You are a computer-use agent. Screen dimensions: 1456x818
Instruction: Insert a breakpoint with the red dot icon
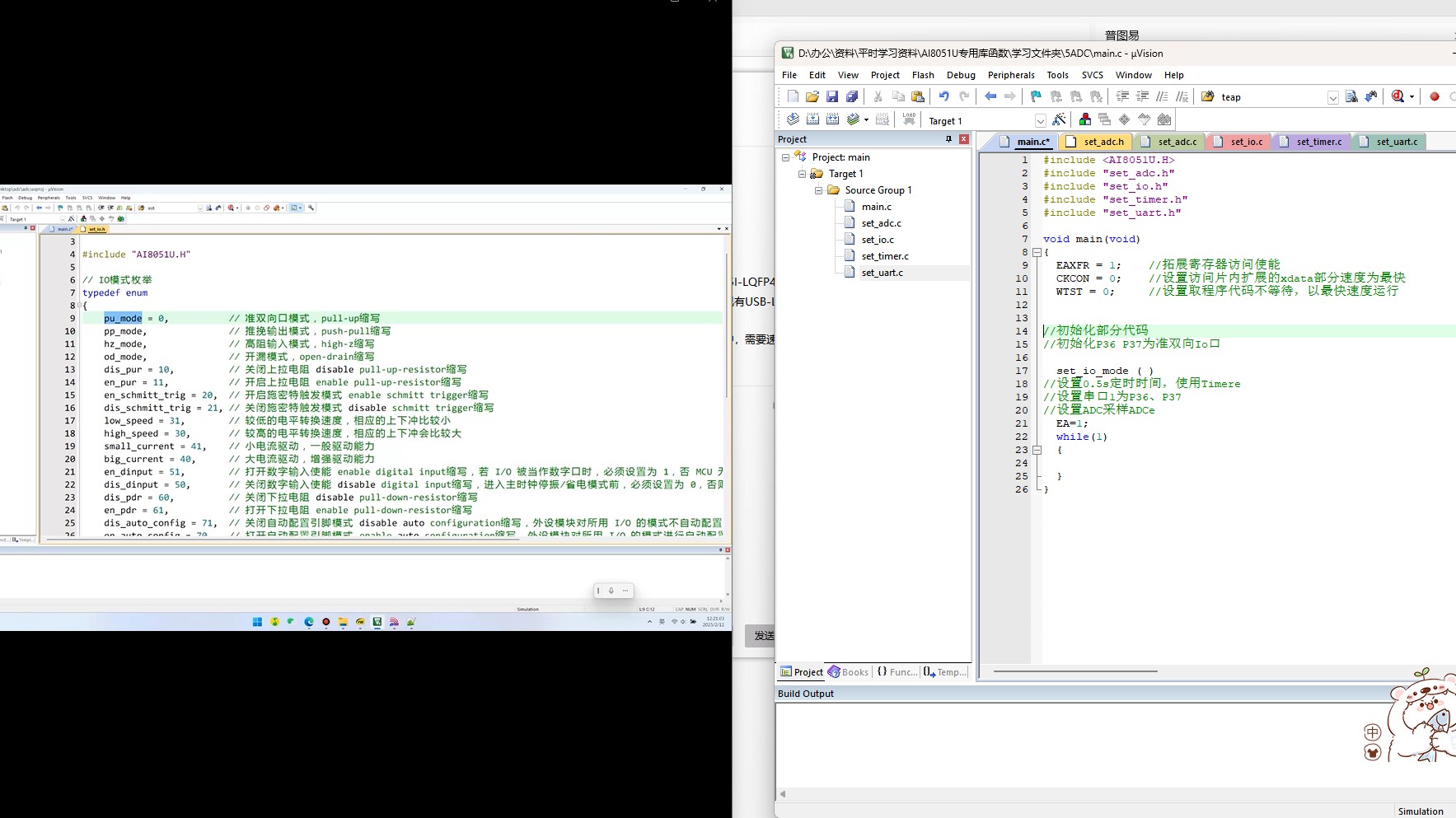click(x=1435, y=96)
